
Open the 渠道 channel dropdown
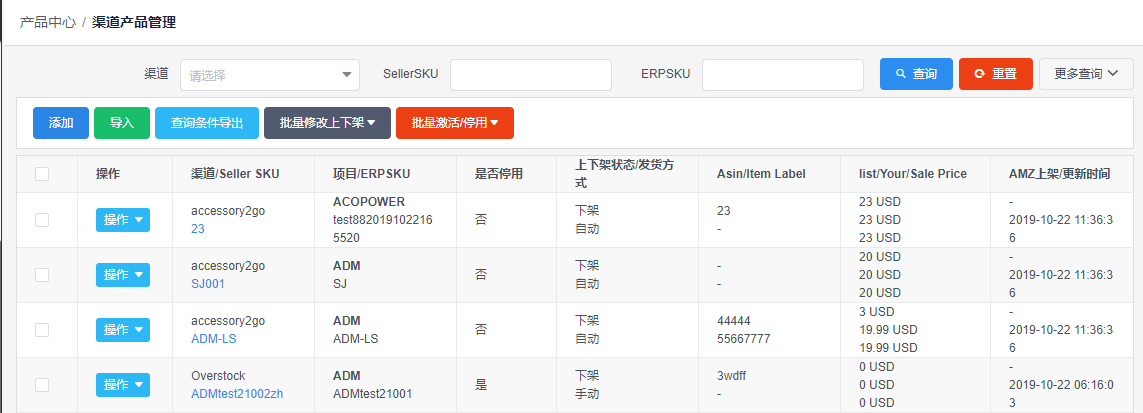[270, 75]
